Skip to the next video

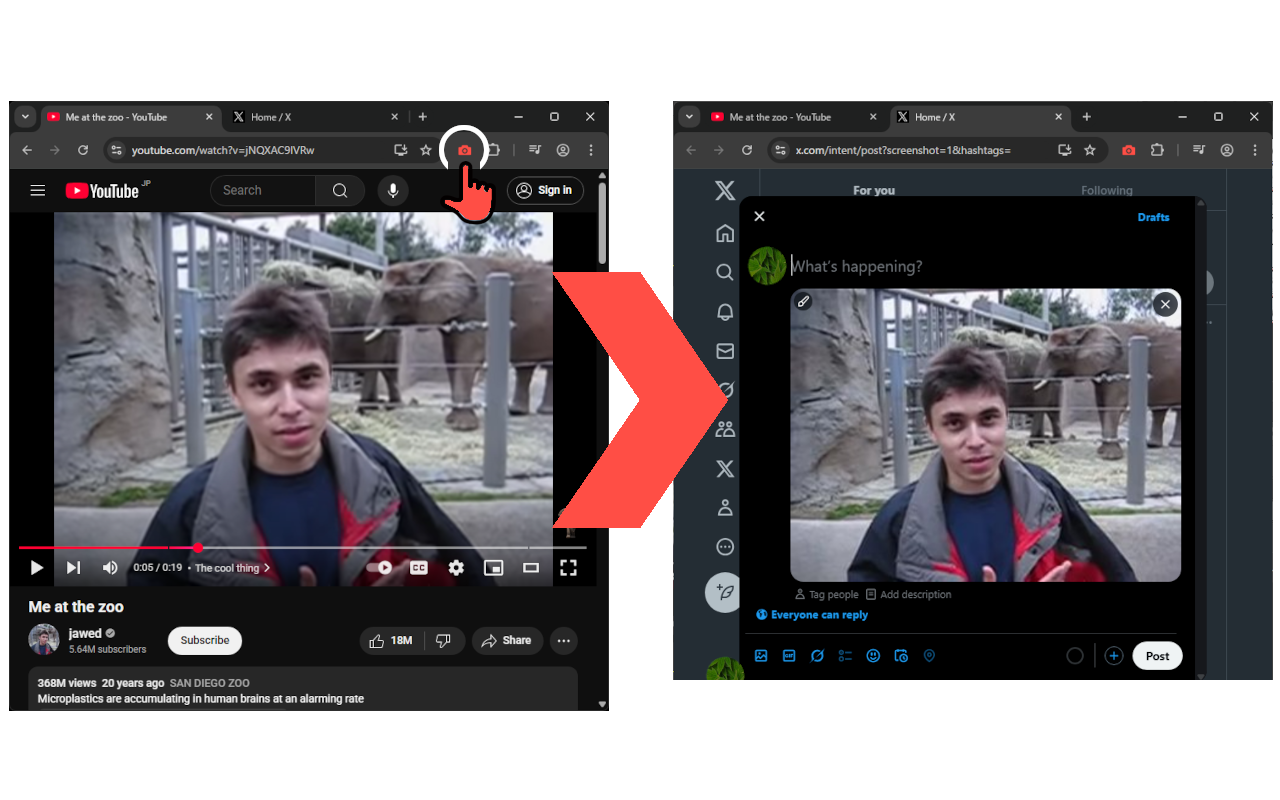click(73, 568)
